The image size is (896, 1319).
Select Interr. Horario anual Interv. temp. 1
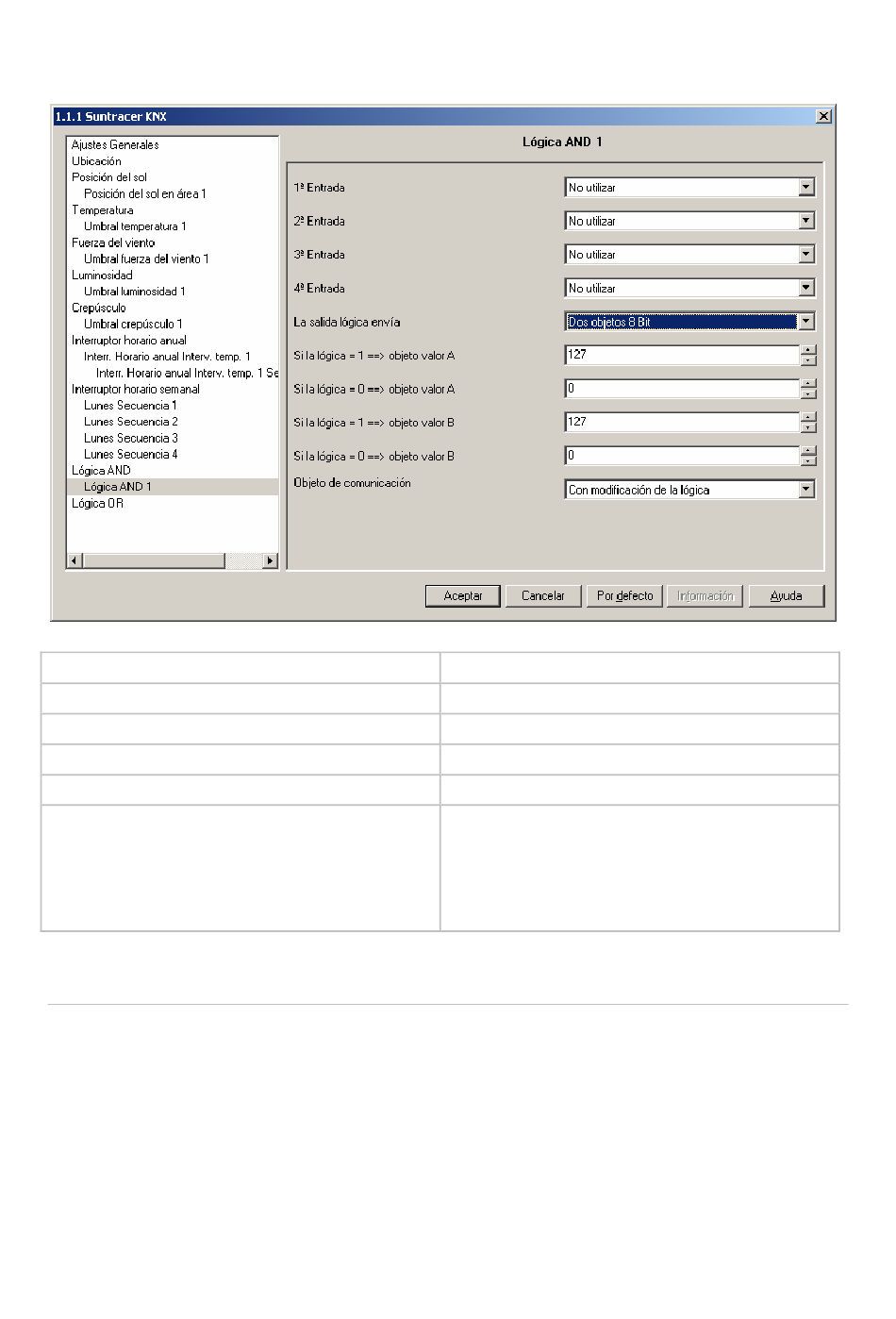pos(167,357)
